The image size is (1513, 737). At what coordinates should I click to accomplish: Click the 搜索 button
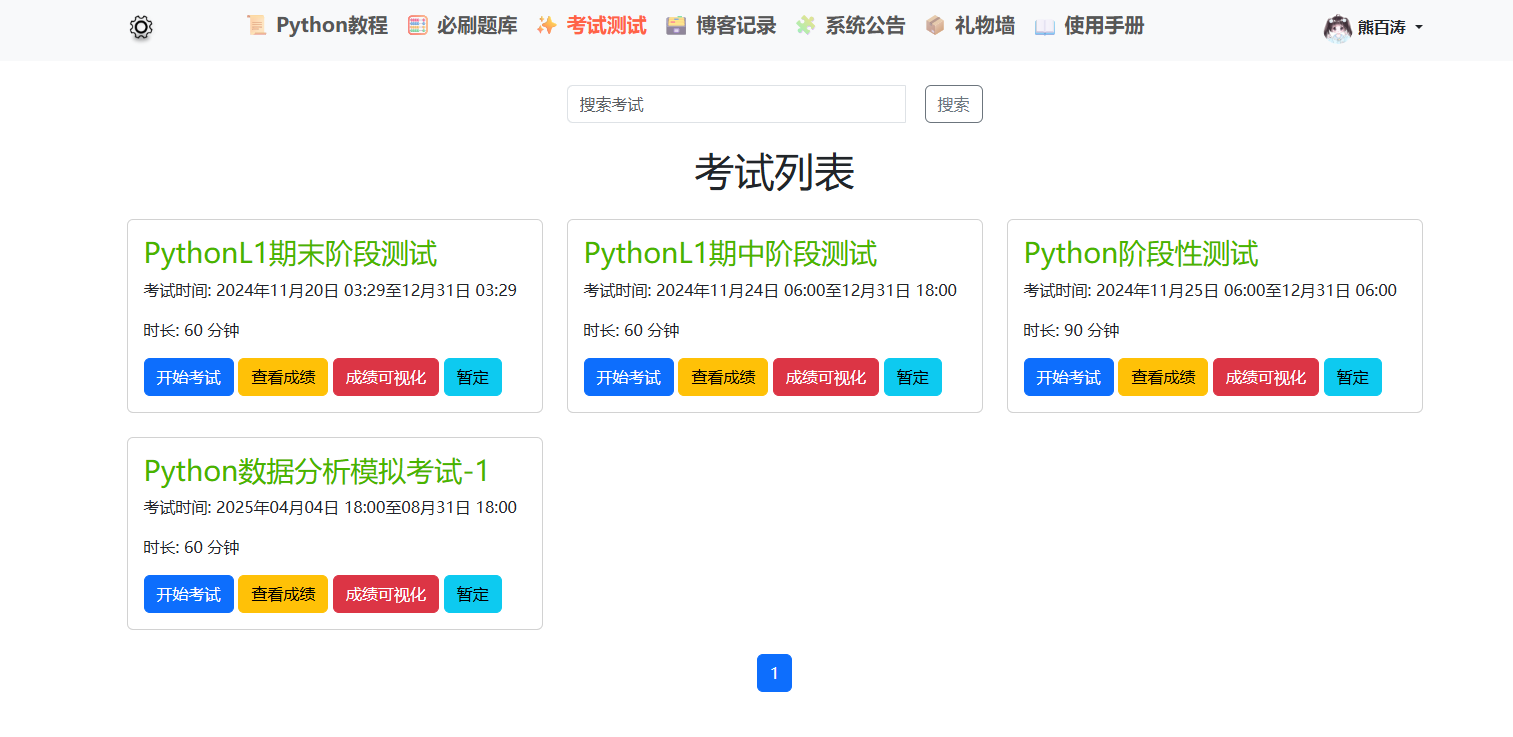point(953,104)
